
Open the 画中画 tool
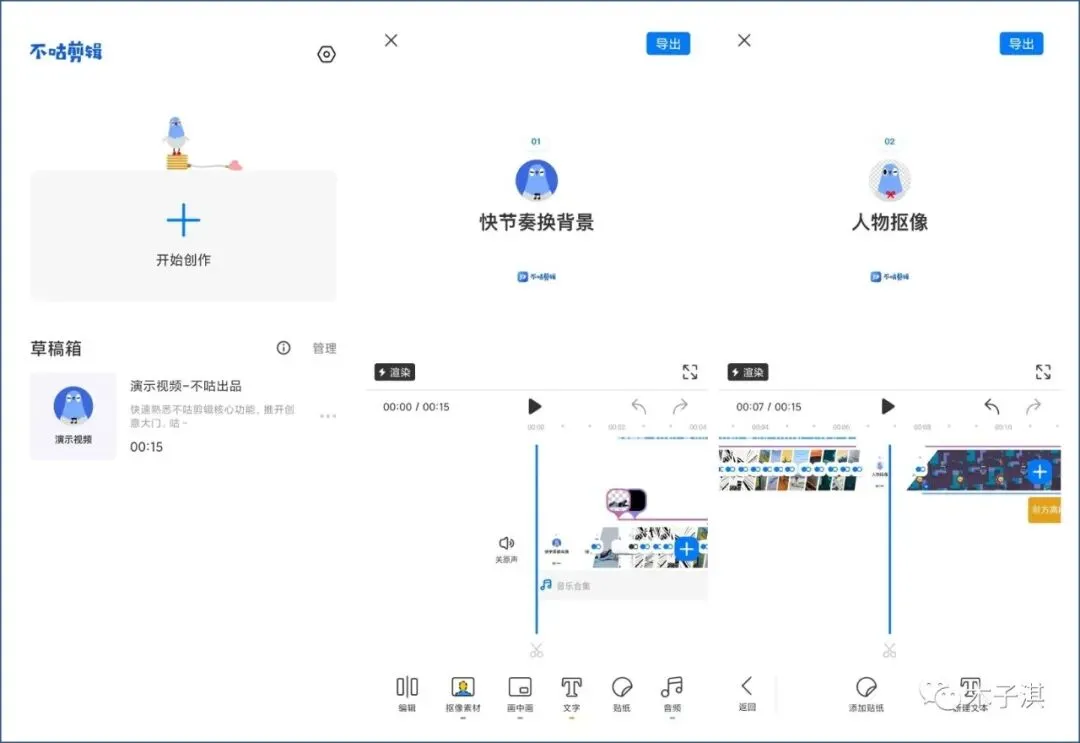pyautogui.click(x=520, y=694)
